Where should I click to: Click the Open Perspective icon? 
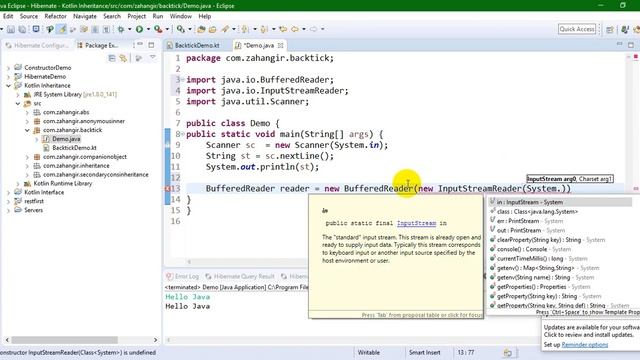[x=610, y=29]
